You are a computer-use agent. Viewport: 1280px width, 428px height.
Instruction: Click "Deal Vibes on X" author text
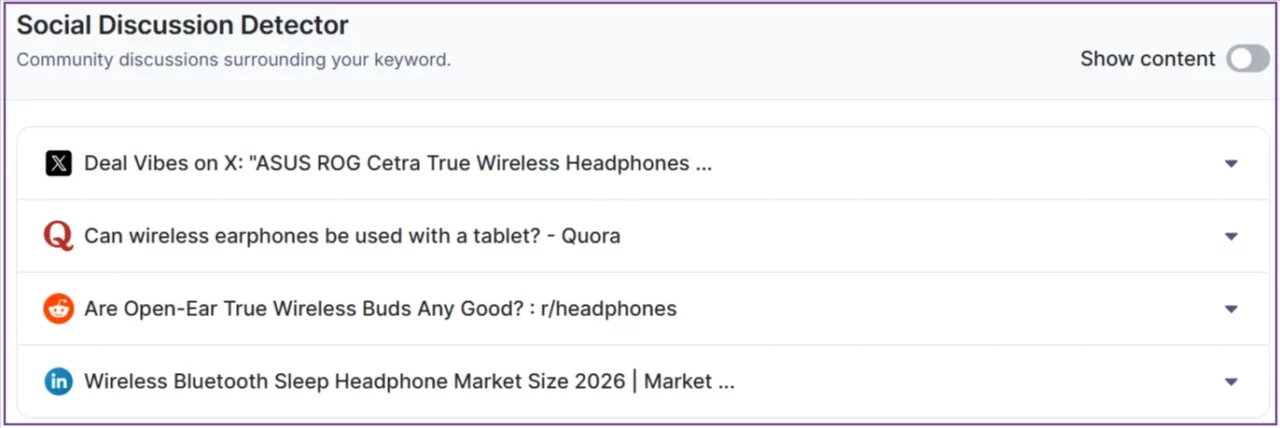164,163
